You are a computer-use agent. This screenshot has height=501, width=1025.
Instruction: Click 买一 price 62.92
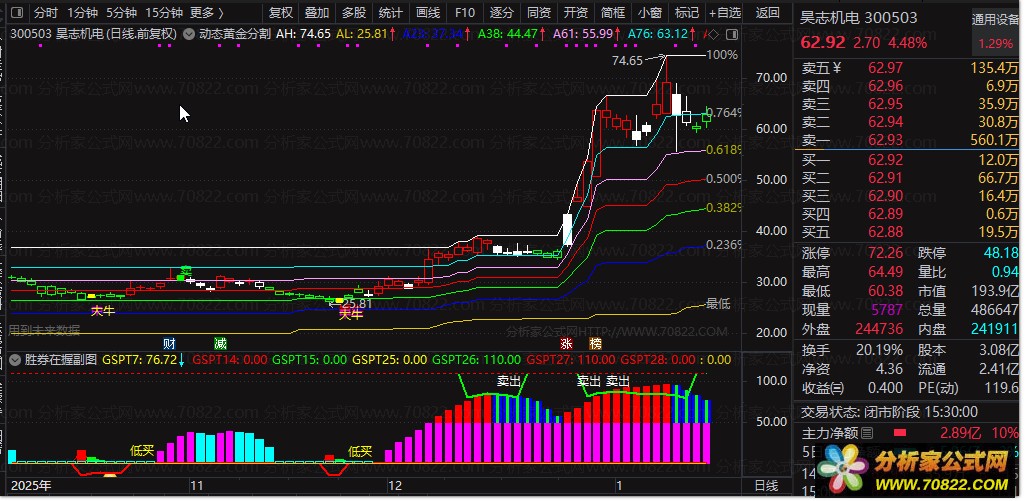pyautogui.click(x=886, y=160)
